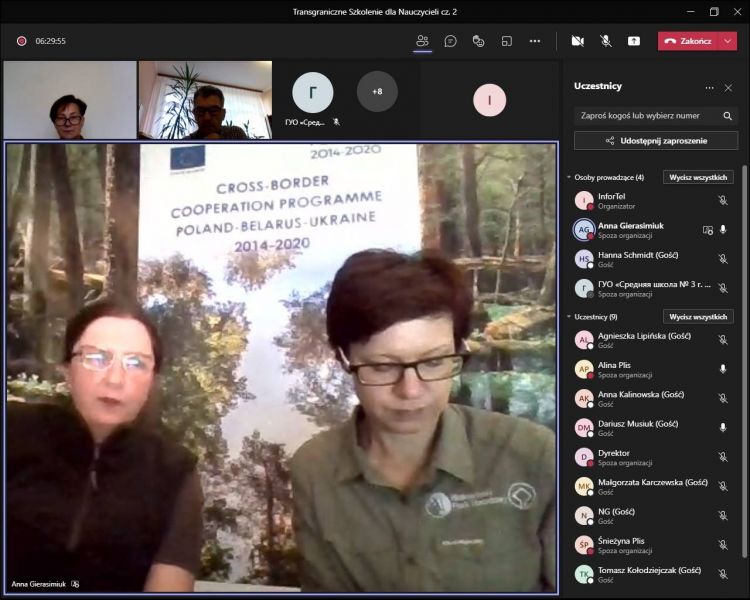Collapse the Uczestnicy (9) section
Viewport: 750px width, 600px height.
tap(569, 317)
